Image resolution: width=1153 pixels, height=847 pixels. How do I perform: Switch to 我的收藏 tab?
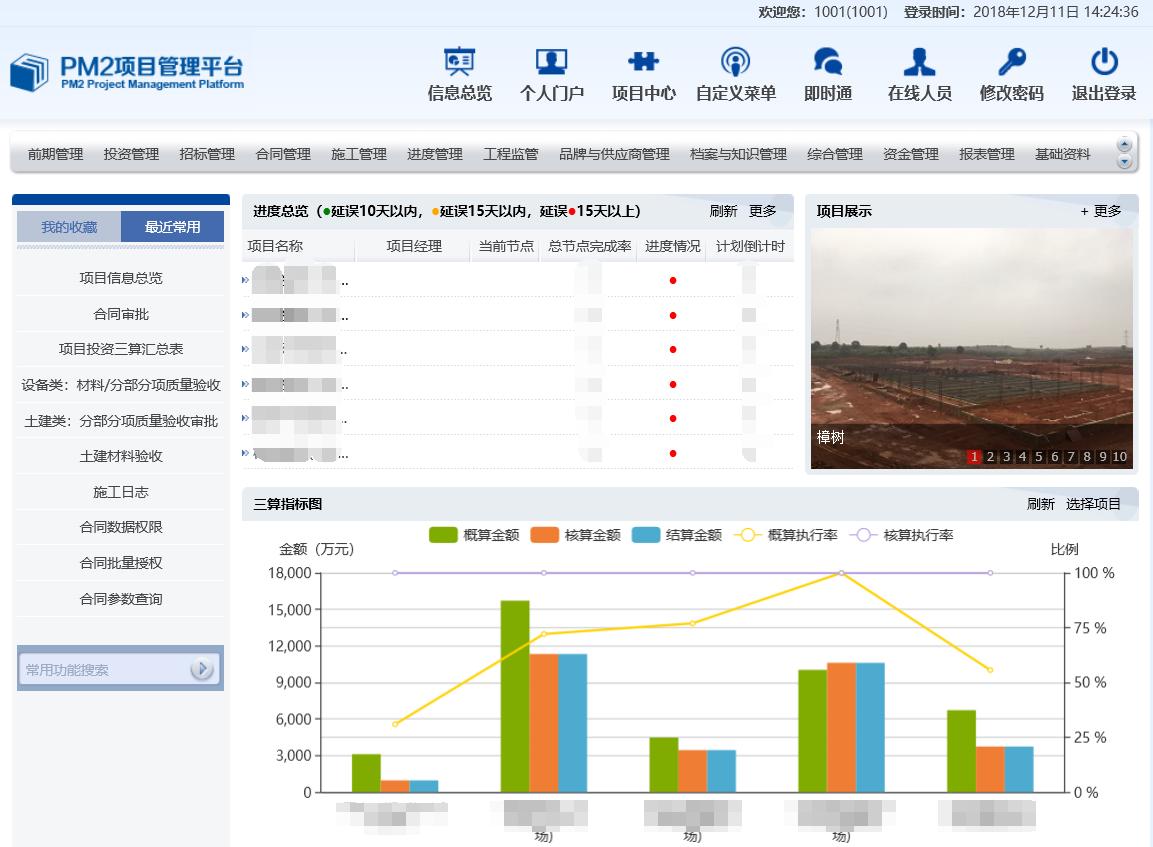tap(69, 227)
